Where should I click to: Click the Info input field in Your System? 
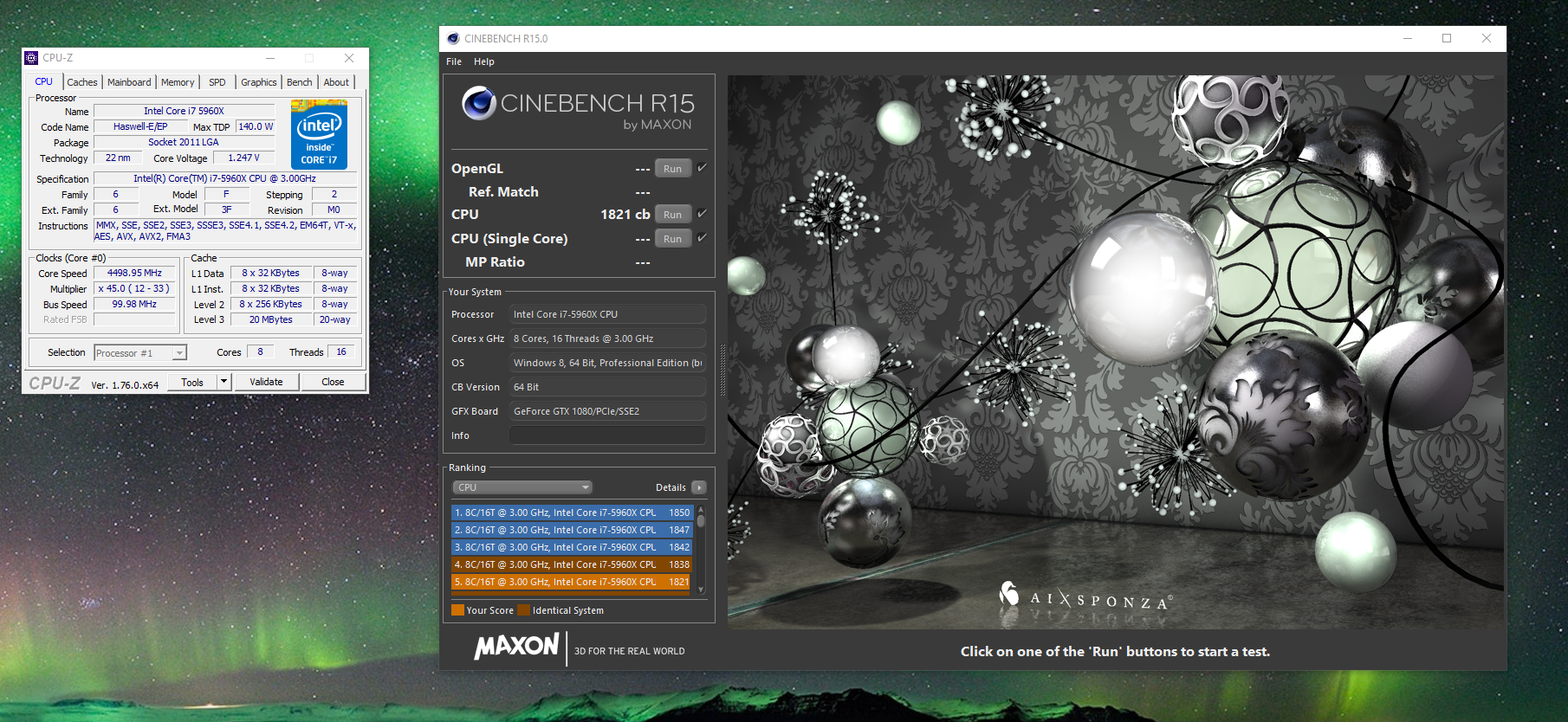click(x=607, y=435)
